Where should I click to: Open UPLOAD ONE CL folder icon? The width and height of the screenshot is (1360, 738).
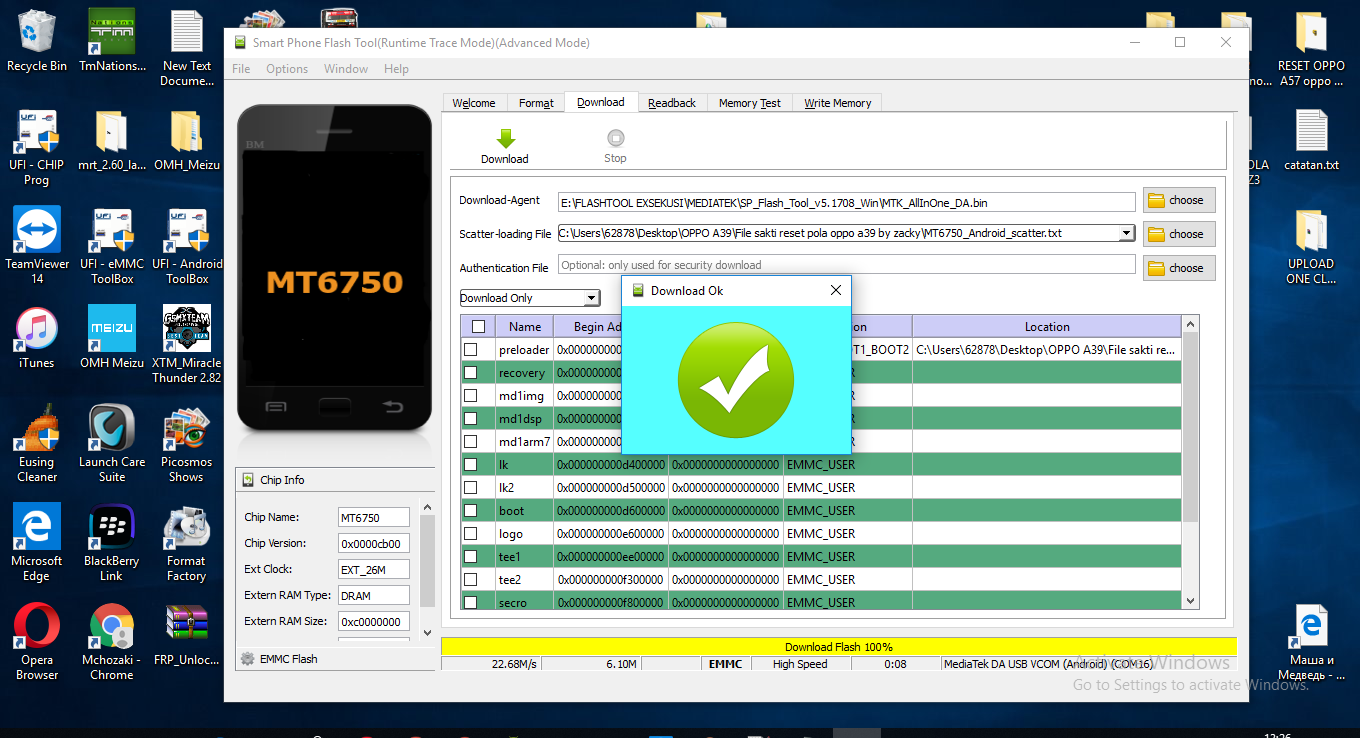[x=1311, y=231]
